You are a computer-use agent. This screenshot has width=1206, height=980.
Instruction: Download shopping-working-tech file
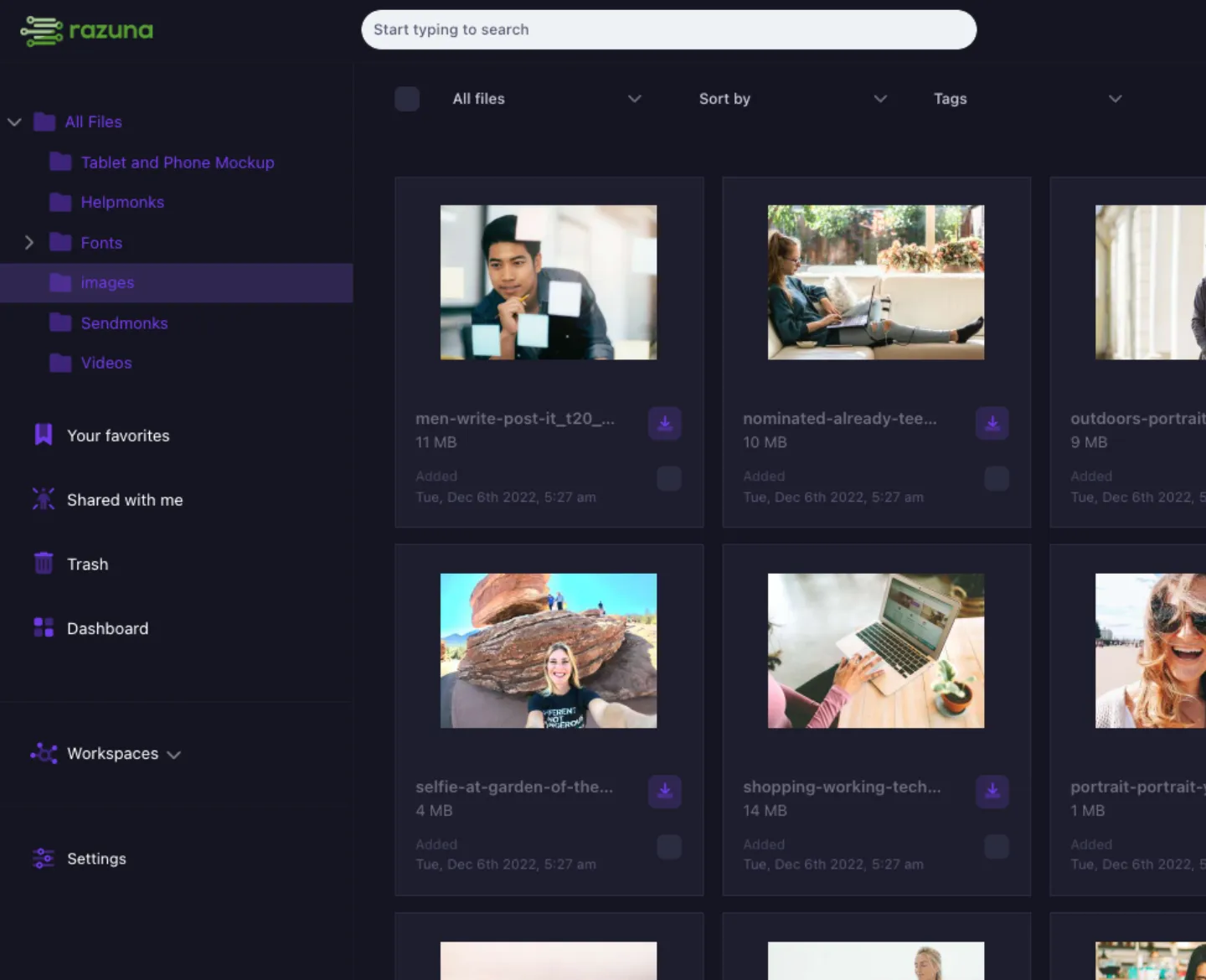coord(992,792)
